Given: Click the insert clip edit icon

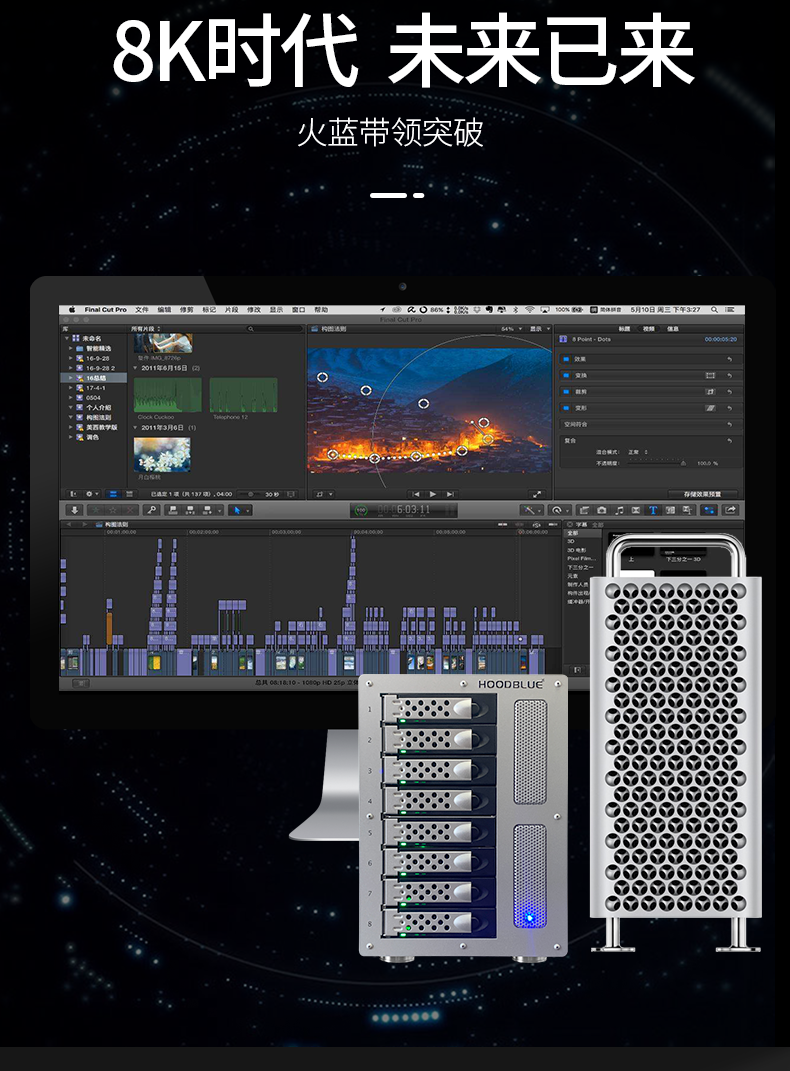Looking at the screenshot, I should click(x=190, y=510).
